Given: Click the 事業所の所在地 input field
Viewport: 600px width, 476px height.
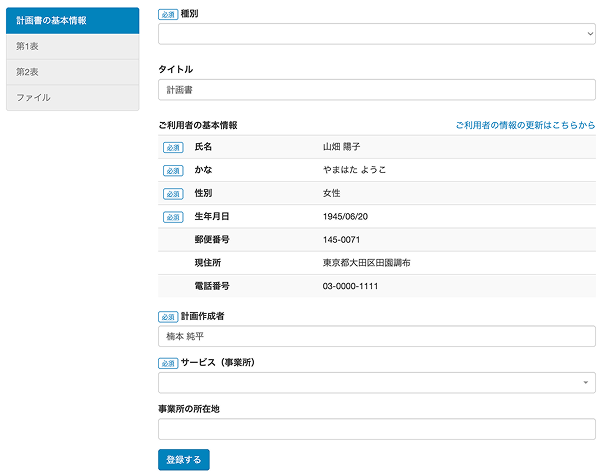Looking at the screenshot, I should (x=376, y=429).
